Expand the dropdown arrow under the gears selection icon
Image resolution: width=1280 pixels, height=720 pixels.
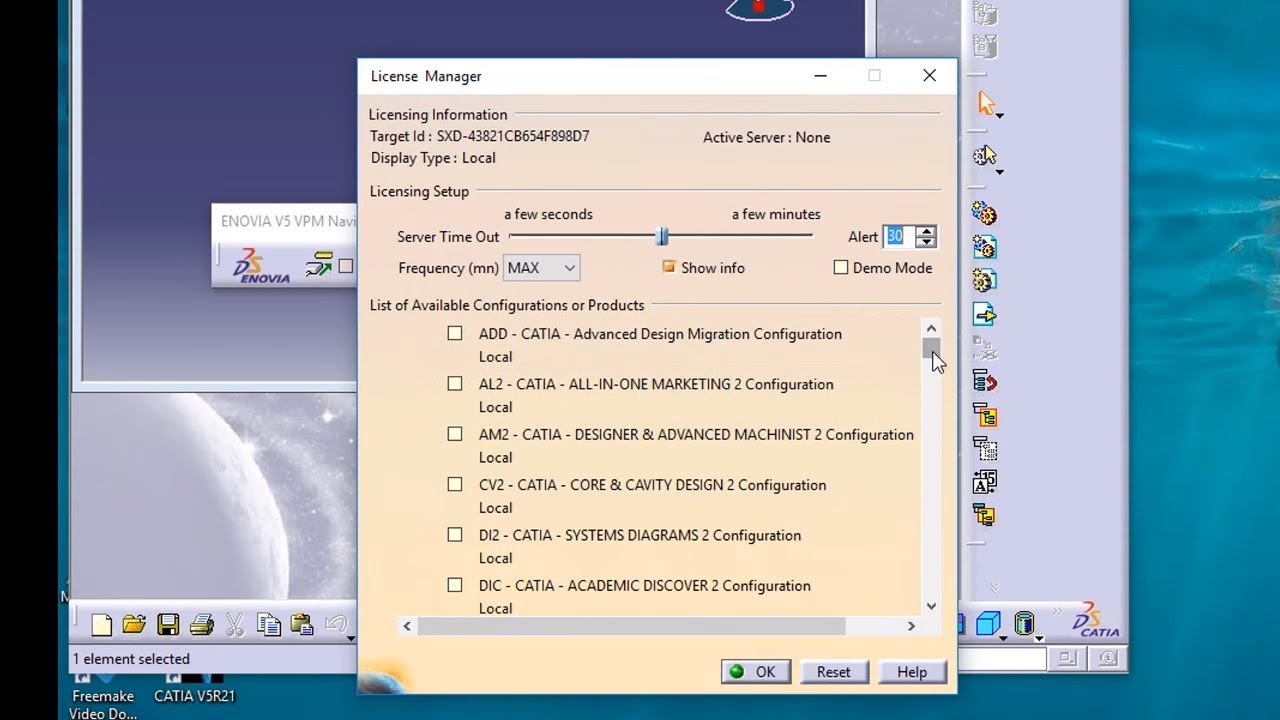[x=999, y=171]
